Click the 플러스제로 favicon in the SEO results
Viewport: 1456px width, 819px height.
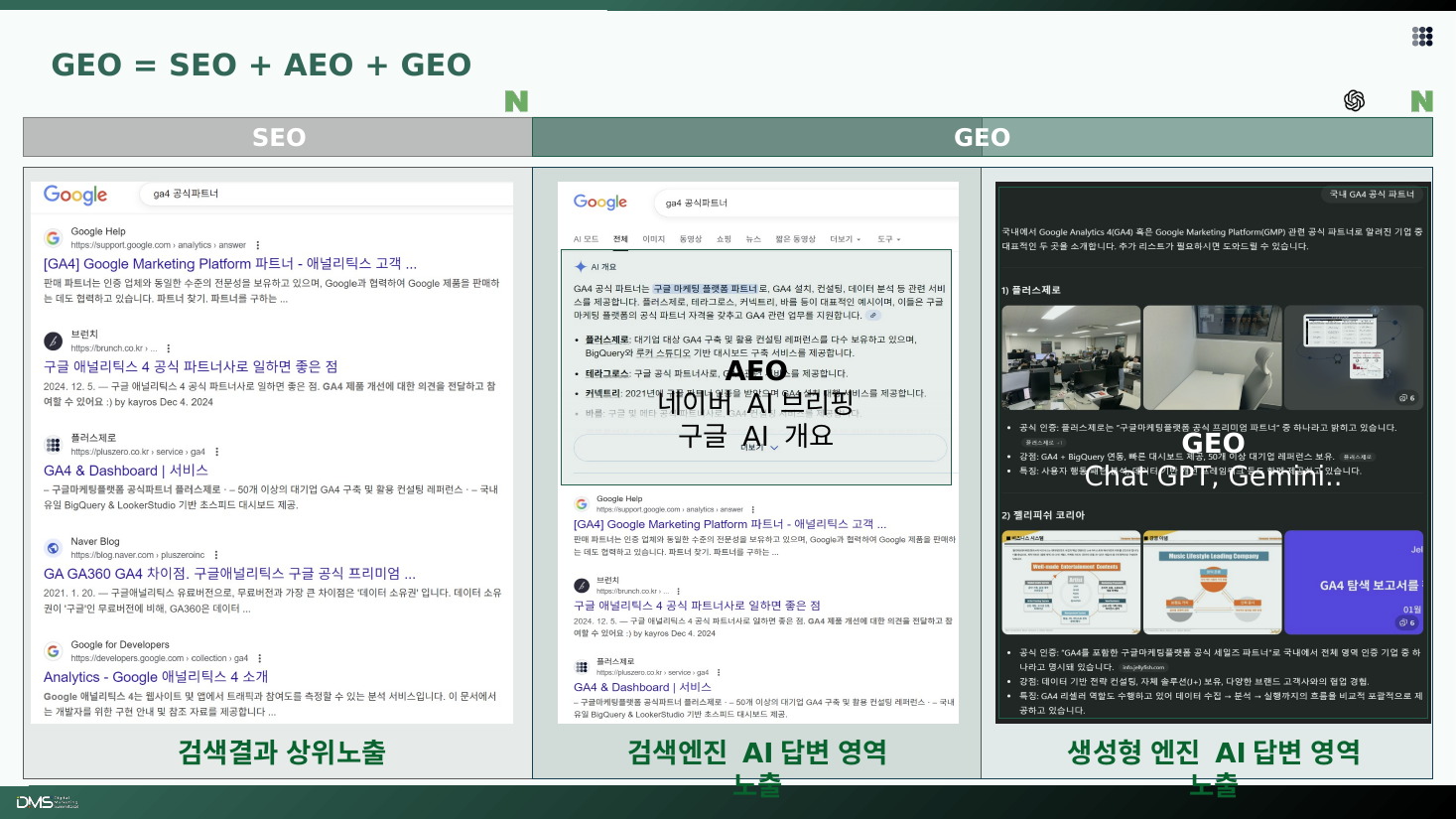53,445
